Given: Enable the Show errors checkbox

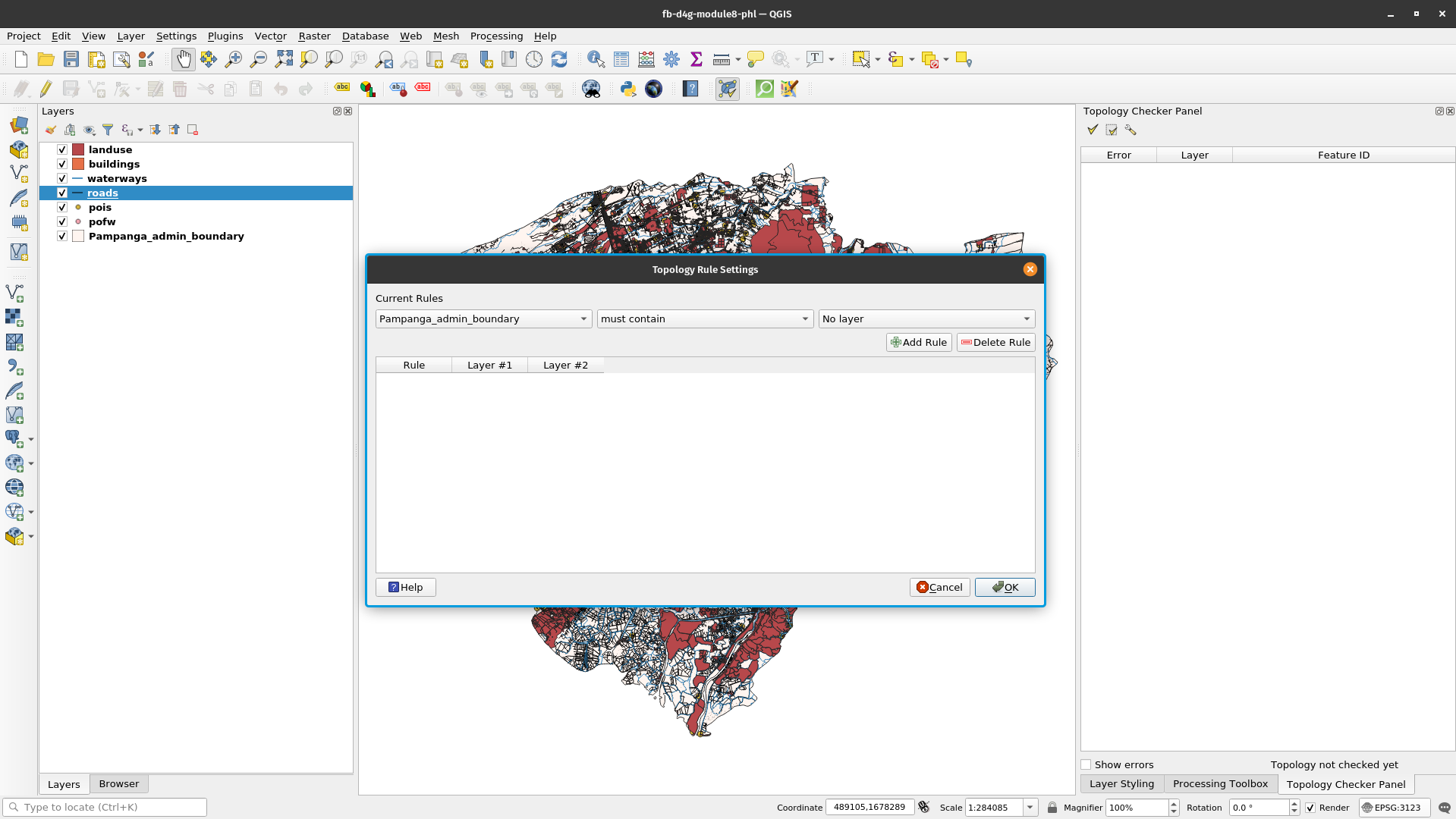Looking at the screenshot, I should tap(1085, 764).
